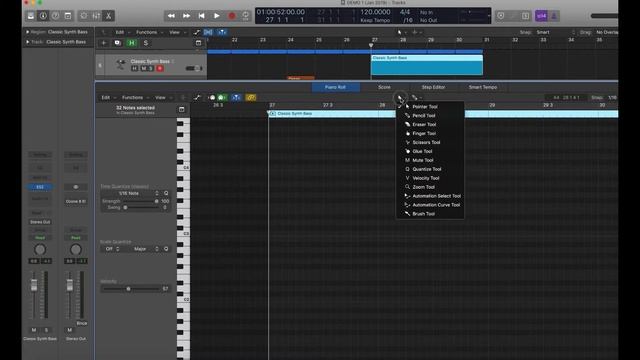Screen dimensions: 640x360
Task: Toggle green MIDI Out button in Piano Roll
Action: (222, 98)
